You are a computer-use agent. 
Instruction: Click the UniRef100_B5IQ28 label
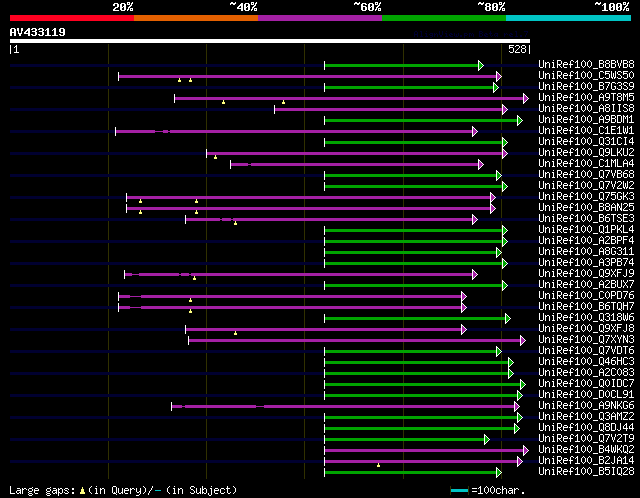pos(586,472)
